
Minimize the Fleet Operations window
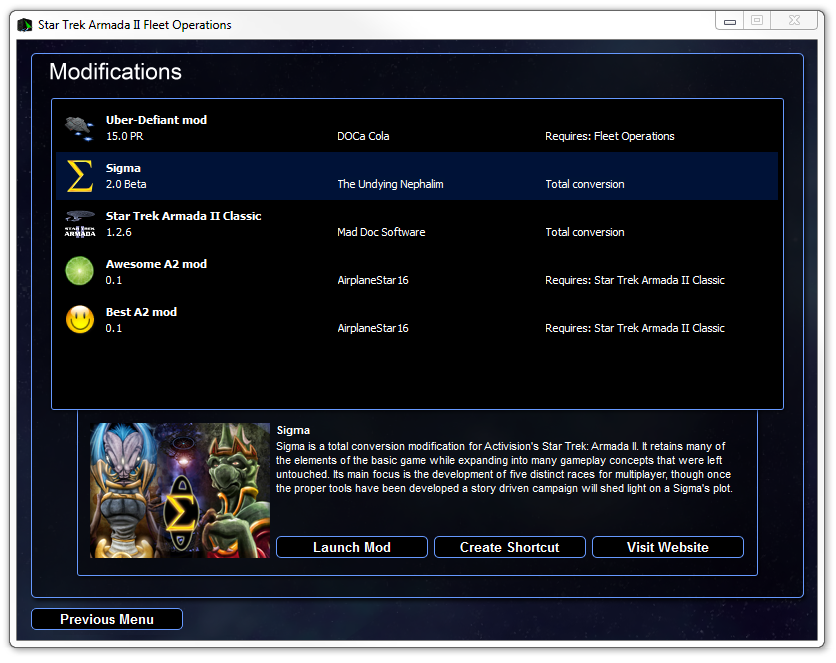730,21
